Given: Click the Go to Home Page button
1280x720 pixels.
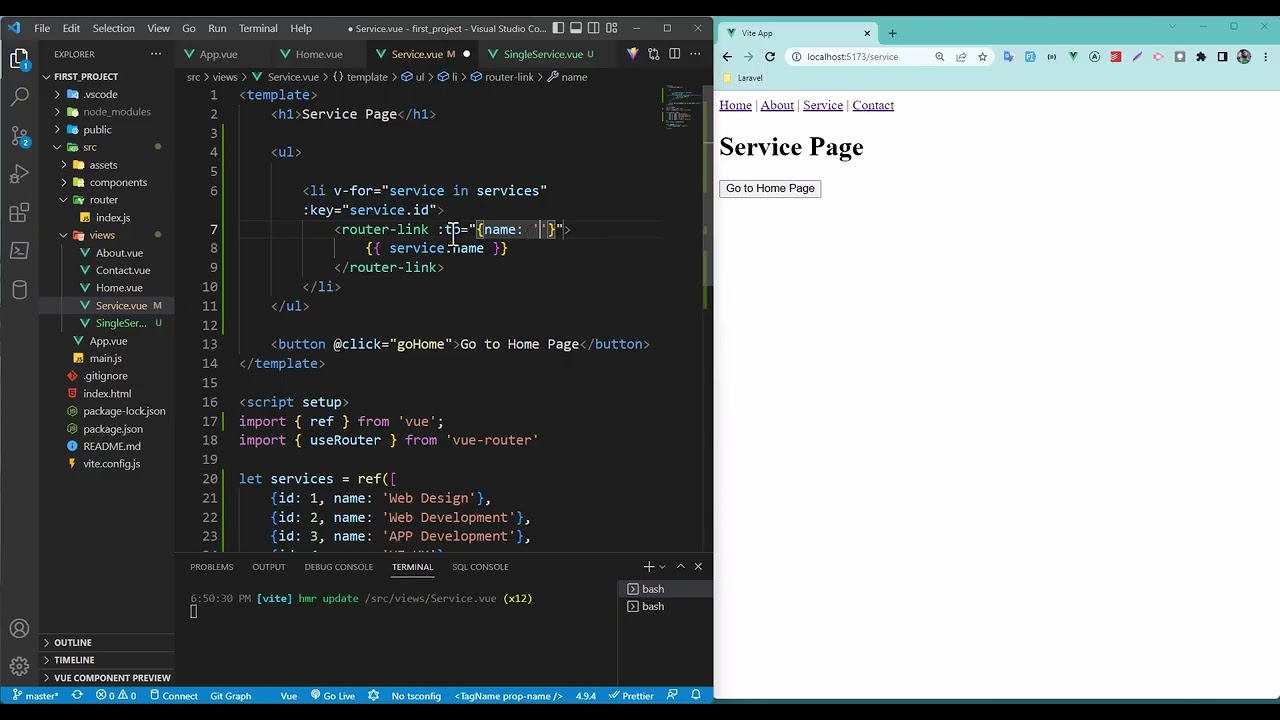Looking at the screenshot, I should [770, 188].
